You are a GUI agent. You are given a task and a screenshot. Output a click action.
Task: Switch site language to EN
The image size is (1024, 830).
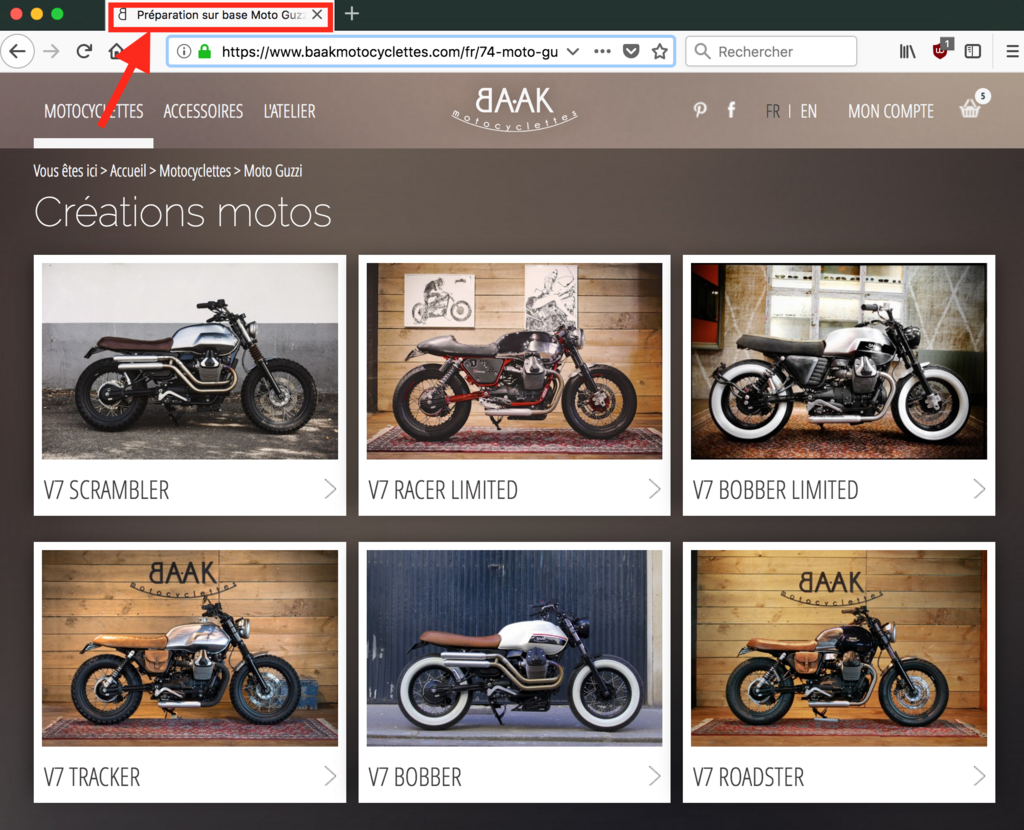coord(808,111)
